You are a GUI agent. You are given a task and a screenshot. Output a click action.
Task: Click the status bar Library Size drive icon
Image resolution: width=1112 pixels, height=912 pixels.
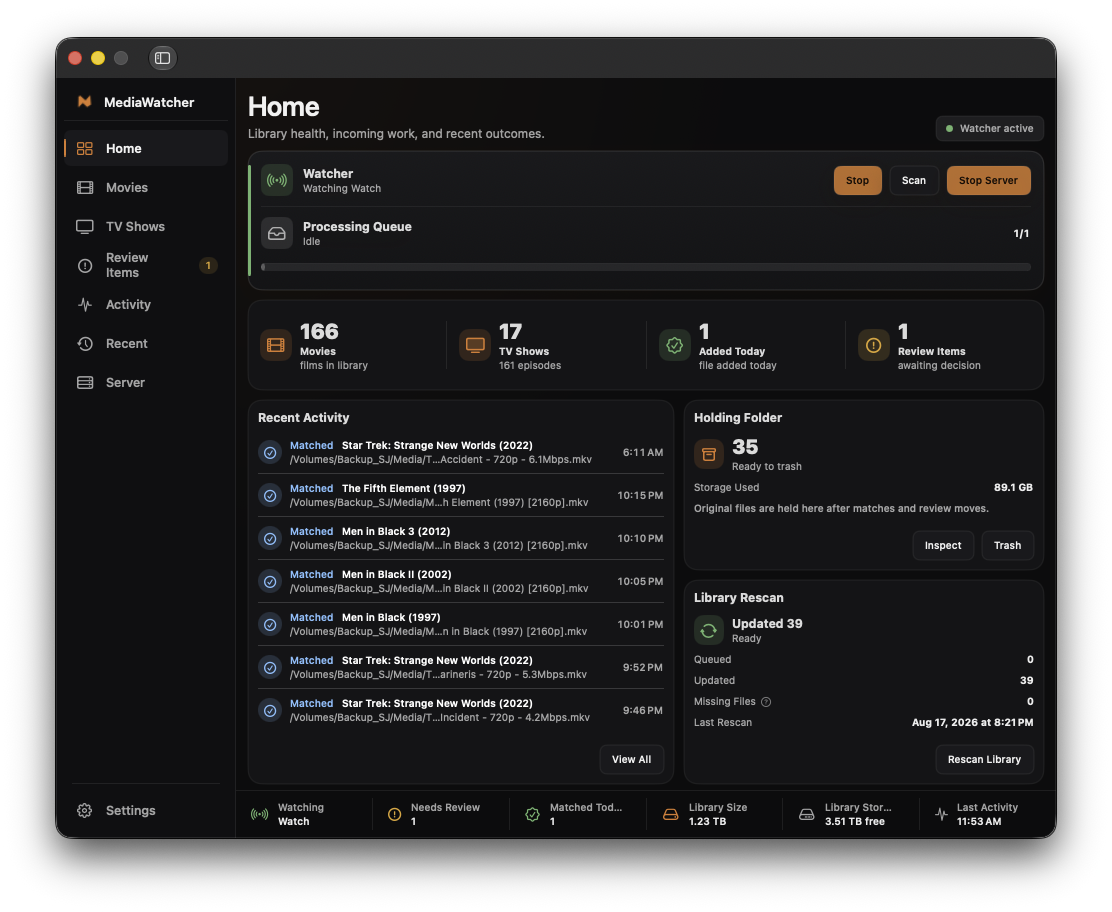click(670, 815)
